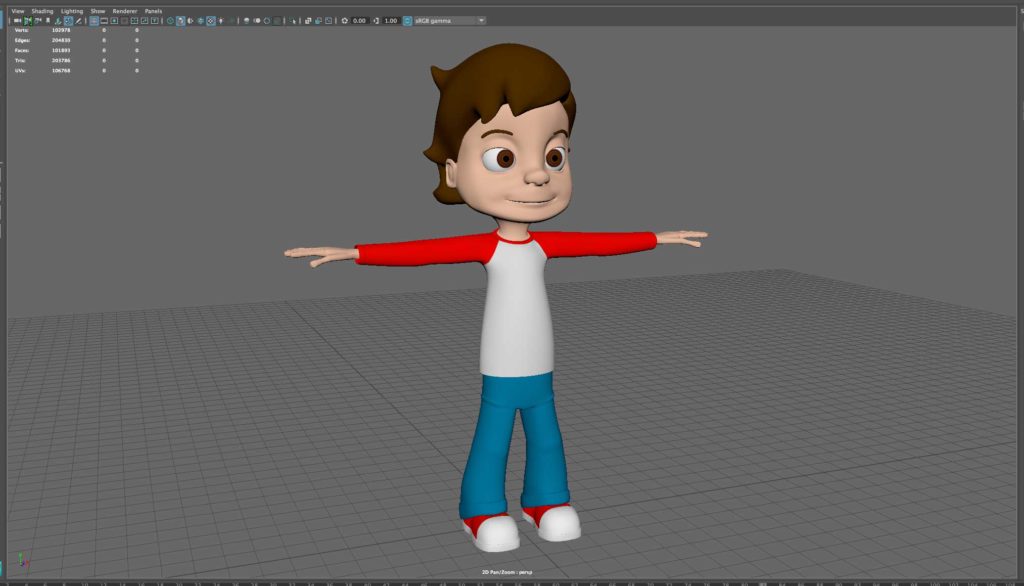Toggle the viewport Grid display button

[94, 20]
